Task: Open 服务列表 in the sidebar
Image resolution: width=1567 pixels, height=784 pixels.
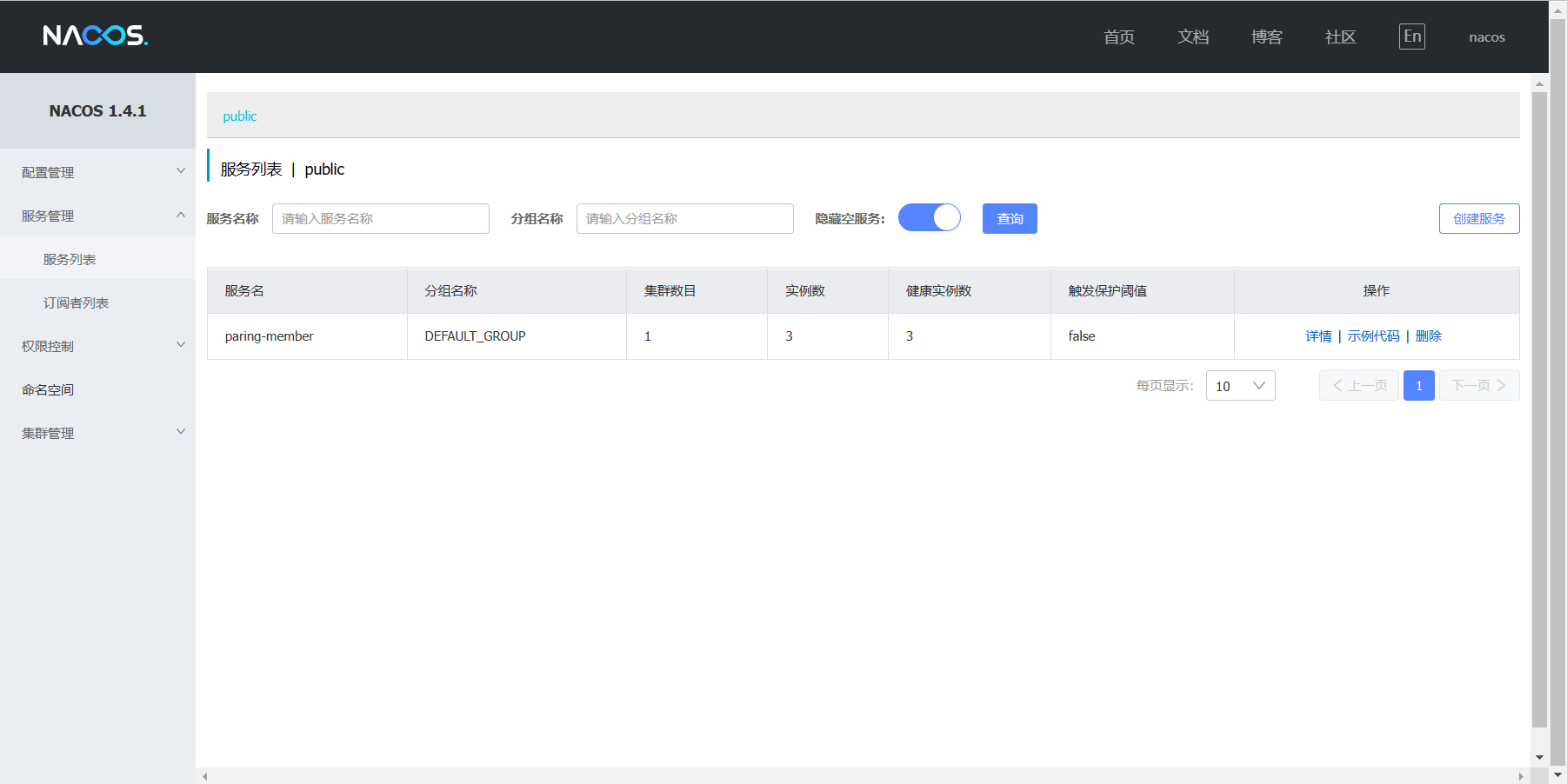Action: pos(97,259)
